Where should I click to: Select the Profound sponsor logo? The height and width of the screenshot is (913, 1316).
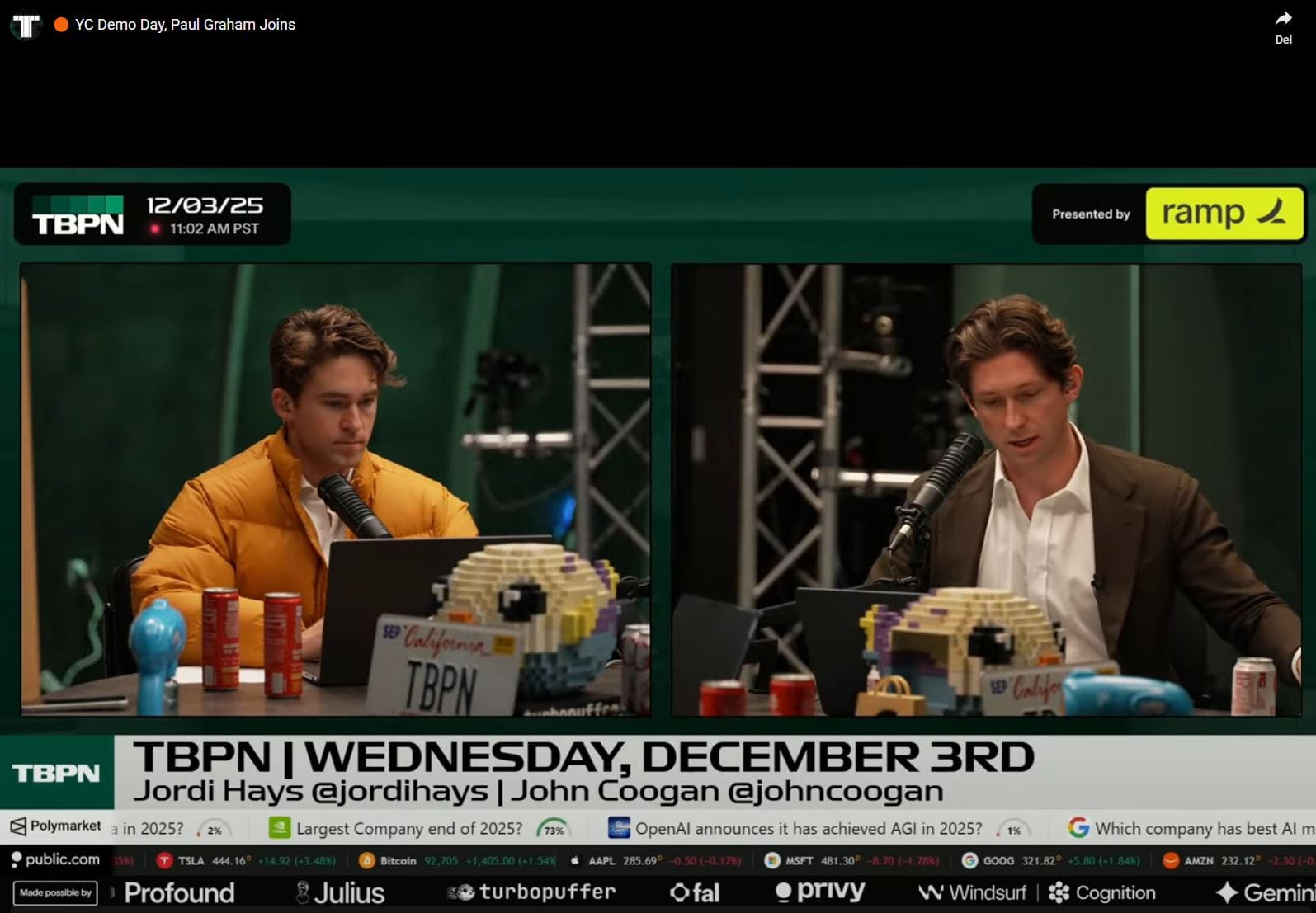pyautogui.click(x=179, y=892)
